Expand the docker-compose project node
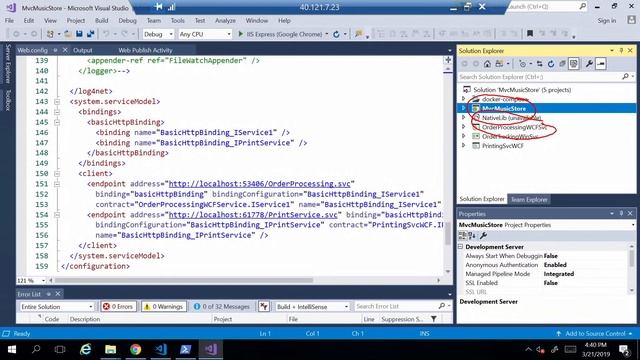This screenshot has width=640, height=360. click(x=463, y=99)
